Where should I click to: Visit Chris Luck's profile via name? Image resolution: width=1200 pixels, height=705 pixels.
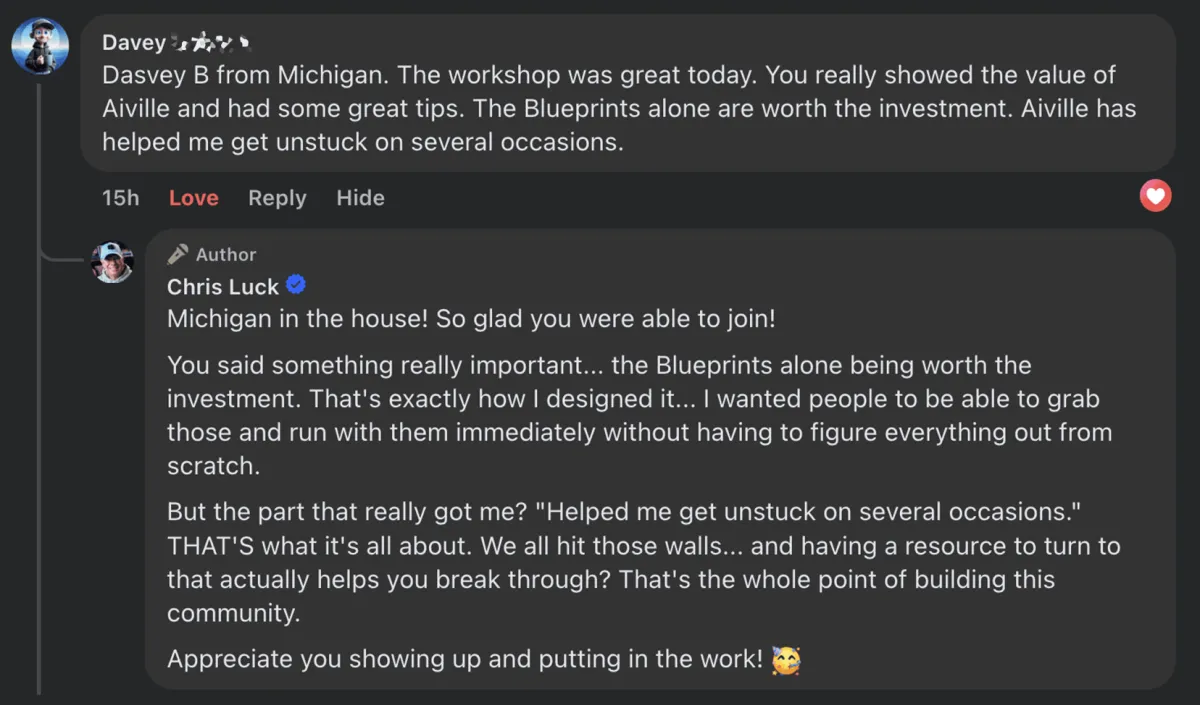[222, 287]
